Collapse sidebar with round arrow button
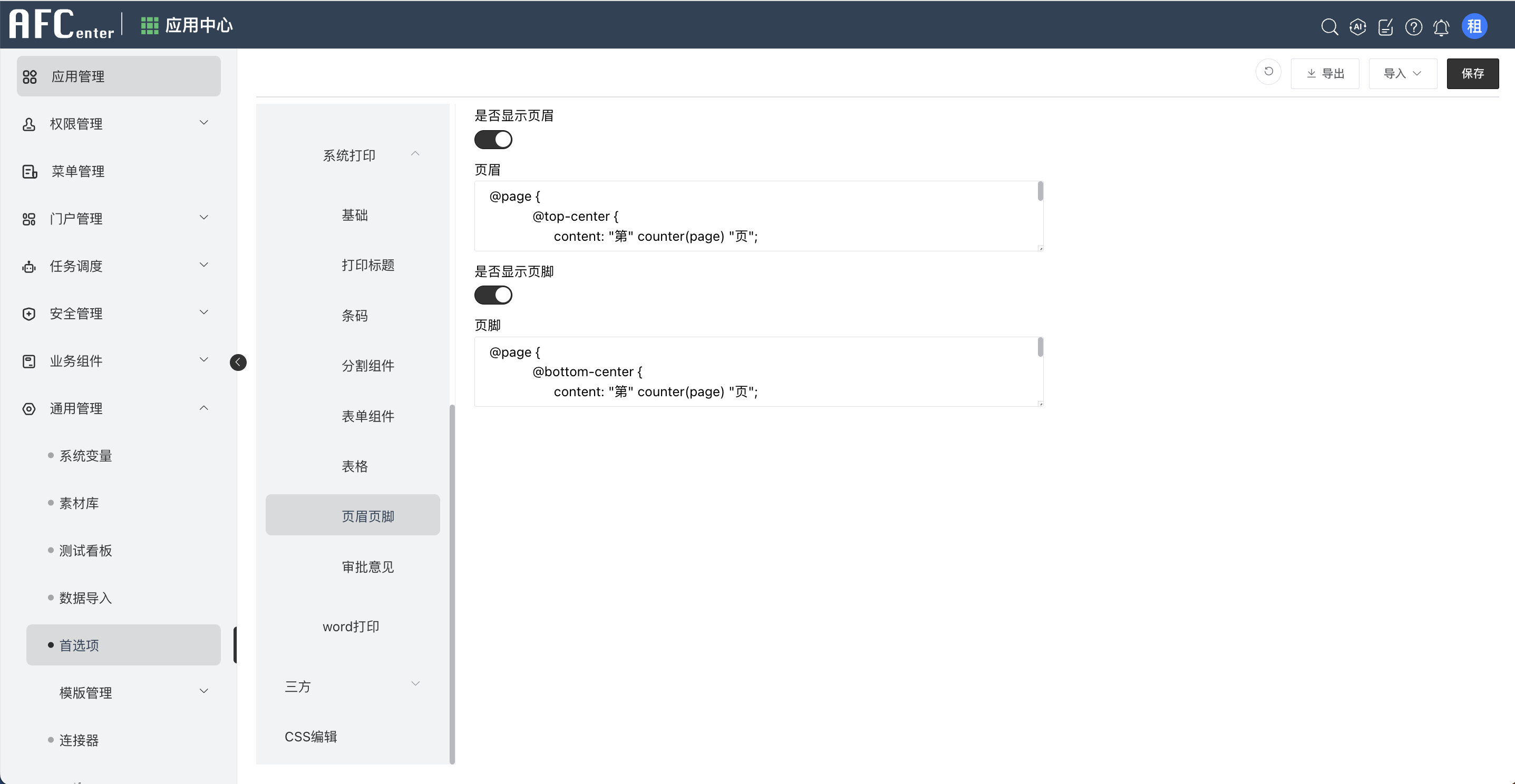The width and height of the screenshot is (1515, 784). coord(238,362)
